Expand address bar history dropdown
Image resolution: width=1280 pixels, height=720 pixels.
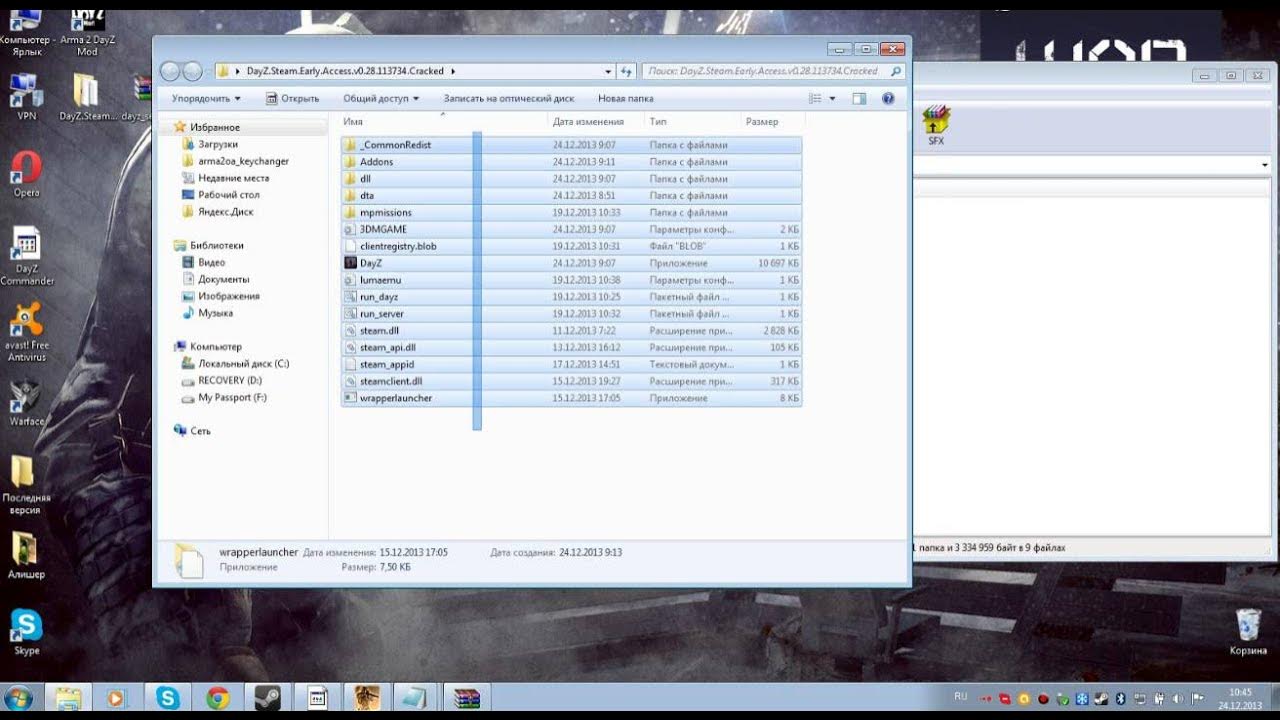608,71
